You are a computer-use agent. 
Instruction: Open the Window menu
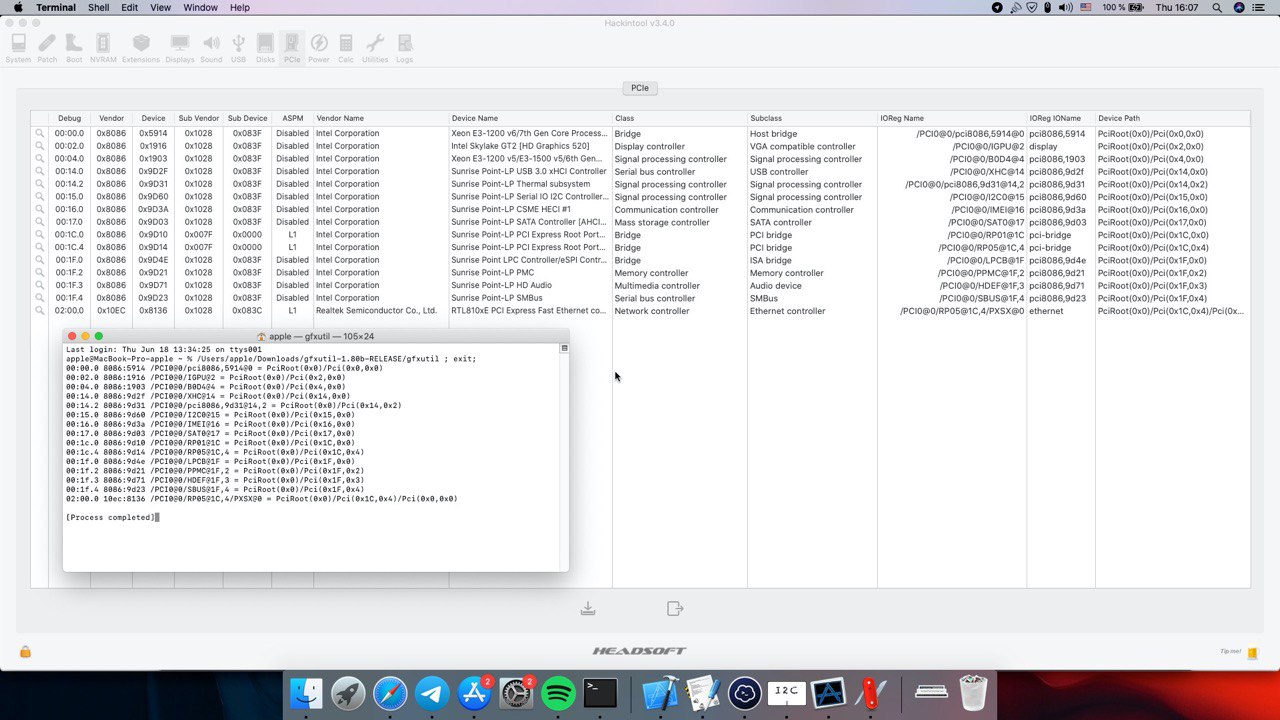201,7
